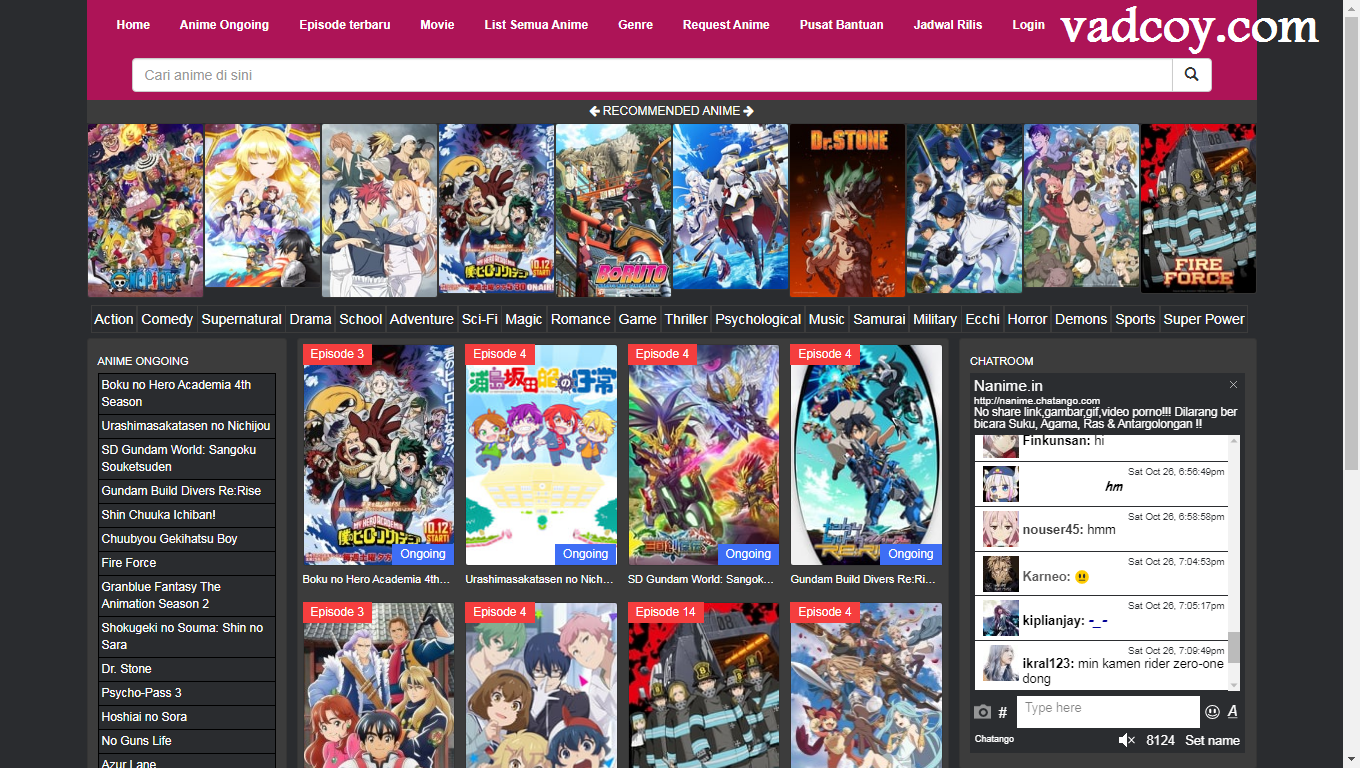Image resolution: width=1360 pixels, height=768 pixels.
Task: Open the Anime Ongoing menu
Action: pos(224,25)
